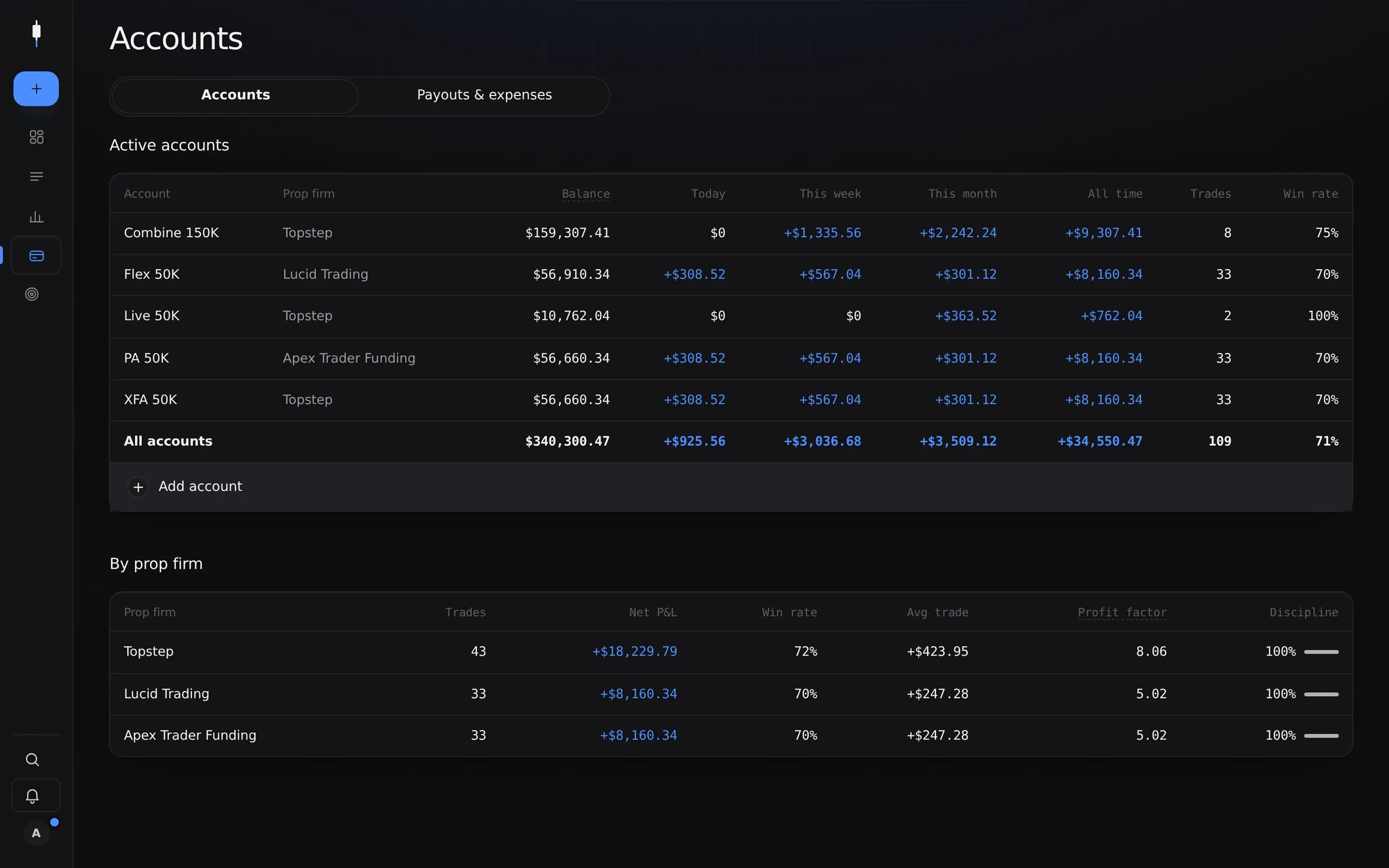Click the +$34,550.47 all time total
Screen dimensions: 1389x868
tap(1100, 442)
